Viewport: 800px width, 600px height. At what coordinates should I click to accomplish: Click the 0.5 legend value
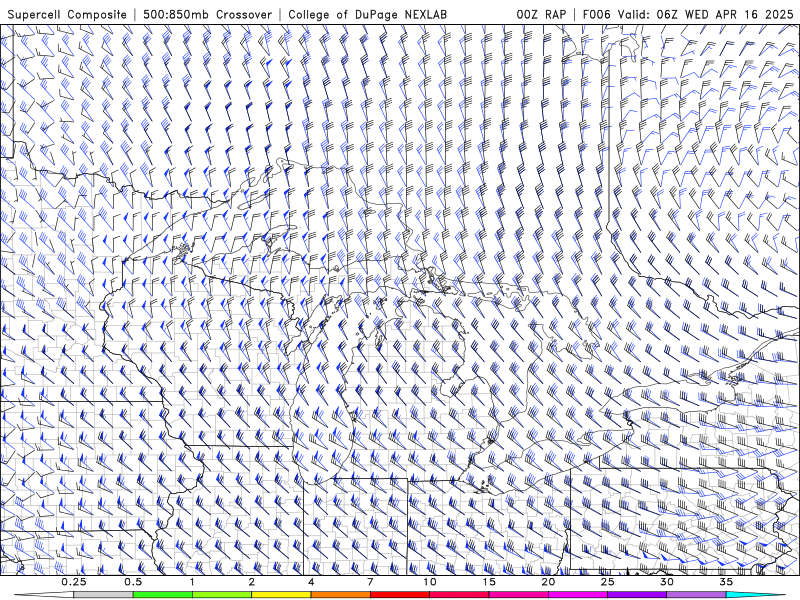pos(133,582)
